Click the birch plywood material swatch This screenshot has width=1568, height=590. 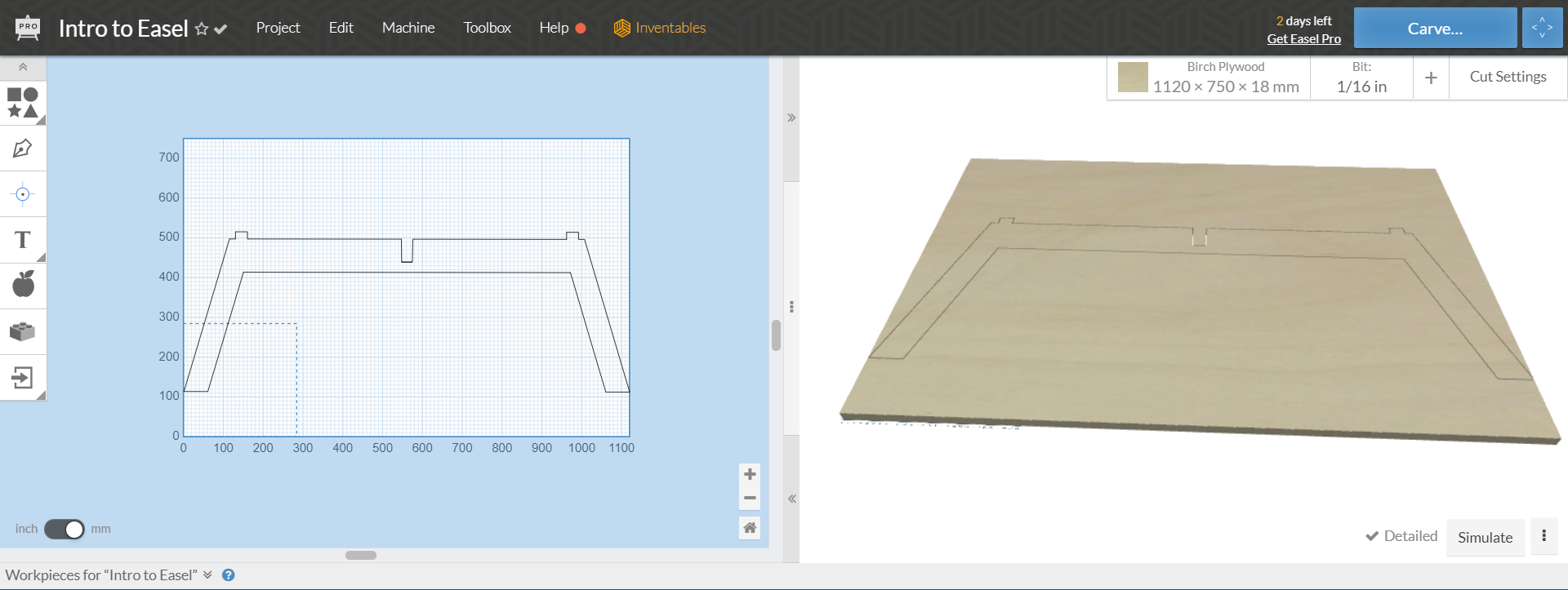(x=1133, y=78)
